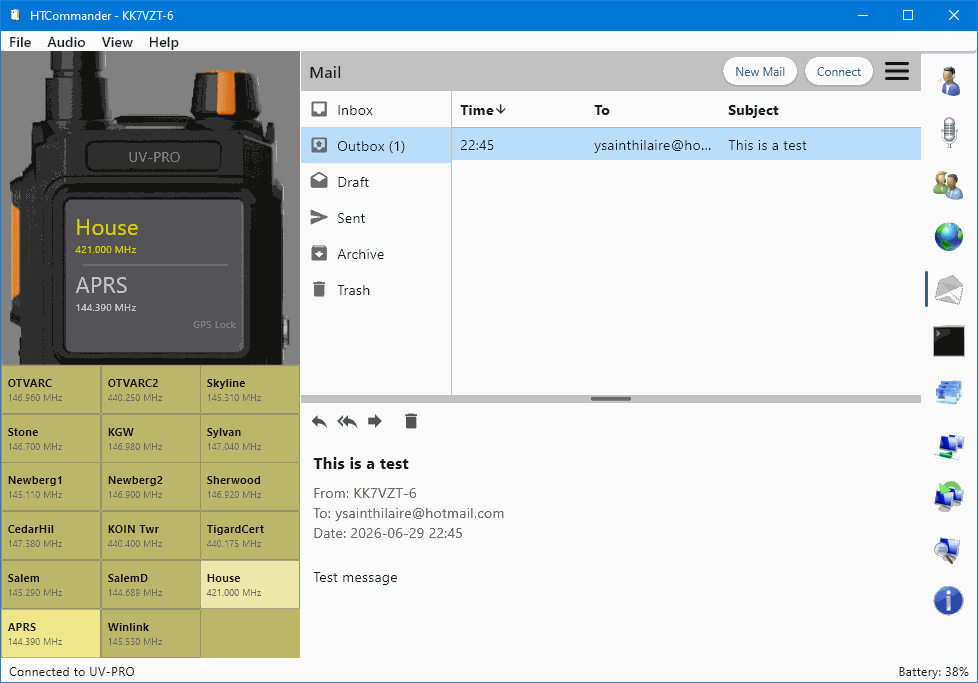Open the black terminal icon in sidebar
This screenshot has width=978, height=683.
pos(949,341)
